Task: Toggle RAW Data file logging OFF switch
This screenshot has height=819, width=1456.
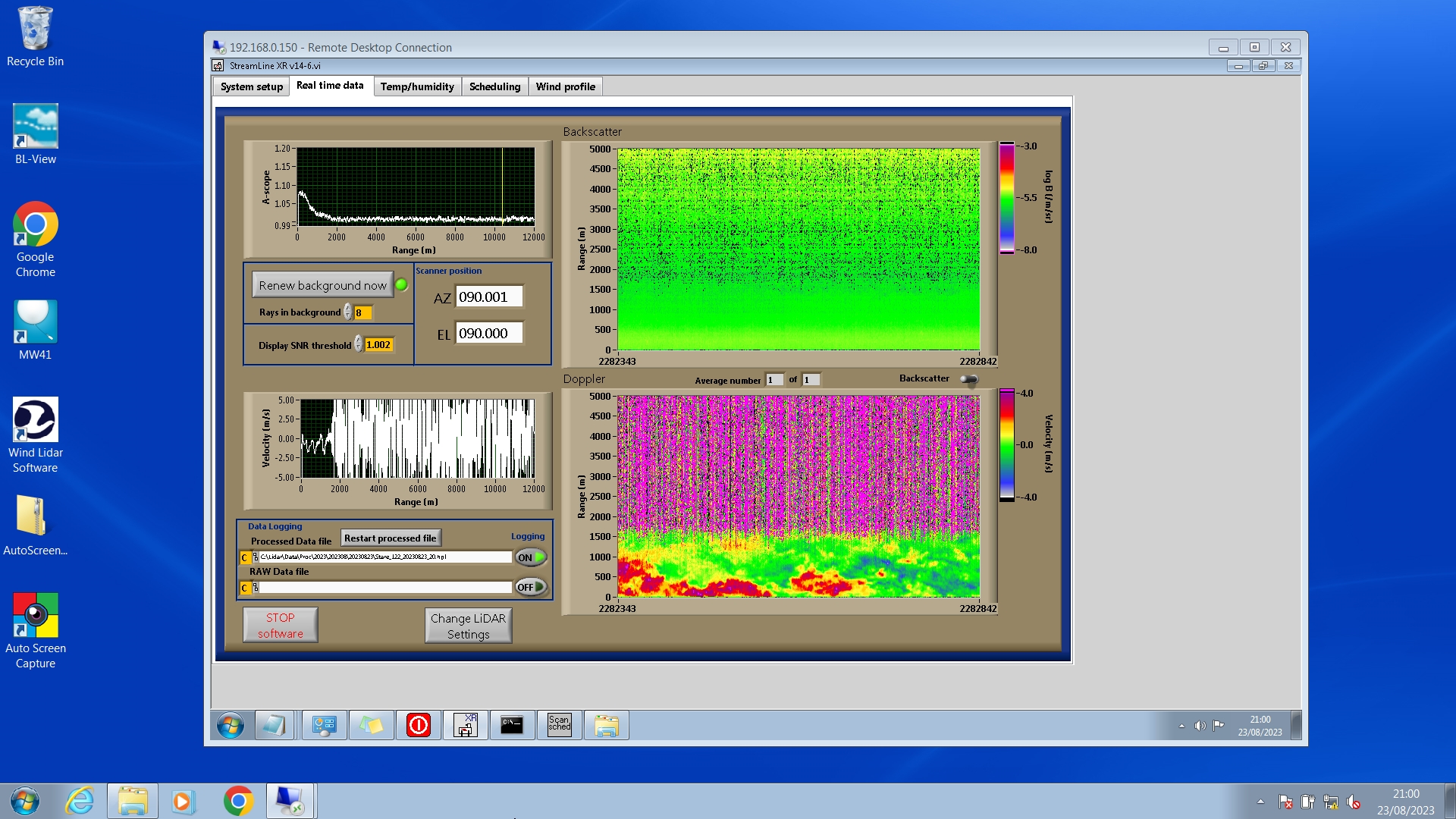Action: [x=531, y=587]
